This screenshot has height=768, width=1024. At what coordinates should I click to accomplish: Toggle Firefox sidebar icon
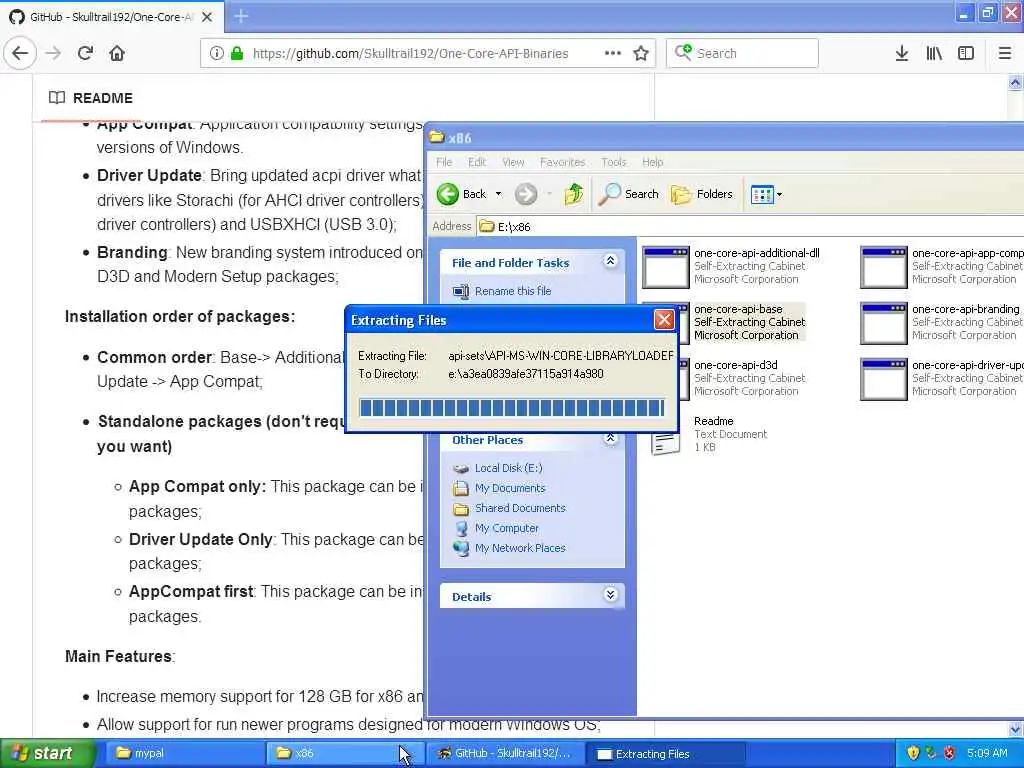(966, 53)
